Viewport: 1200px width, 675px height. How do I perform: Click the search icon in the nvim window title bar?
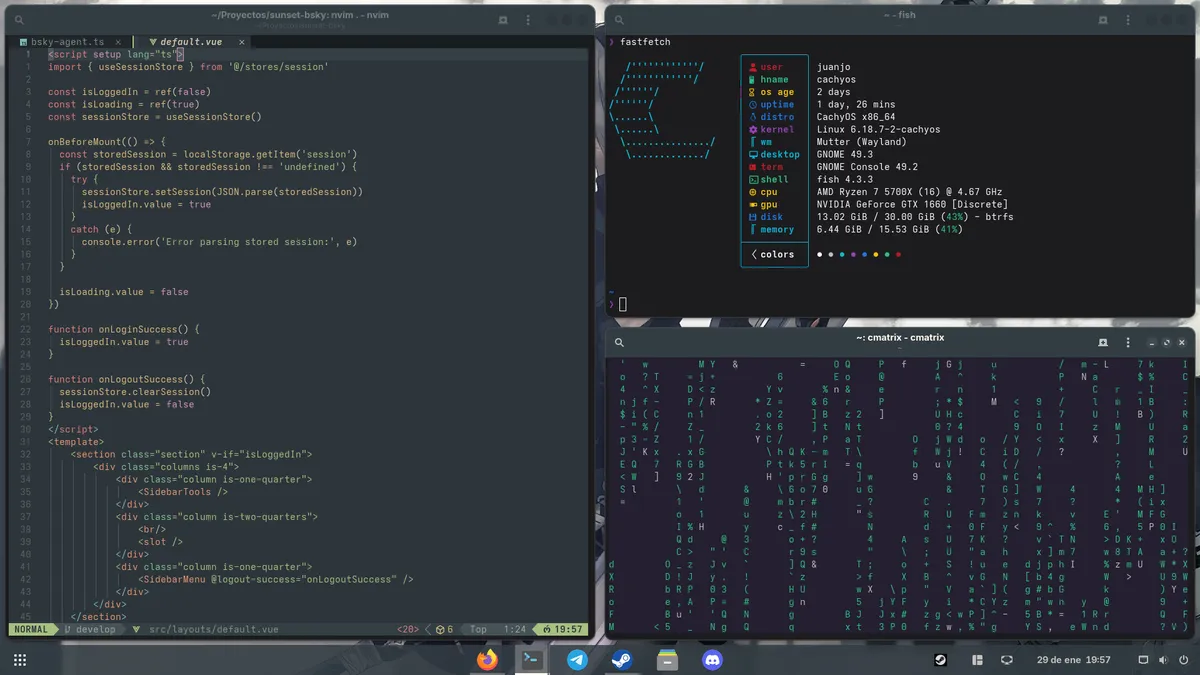(18, 19)
